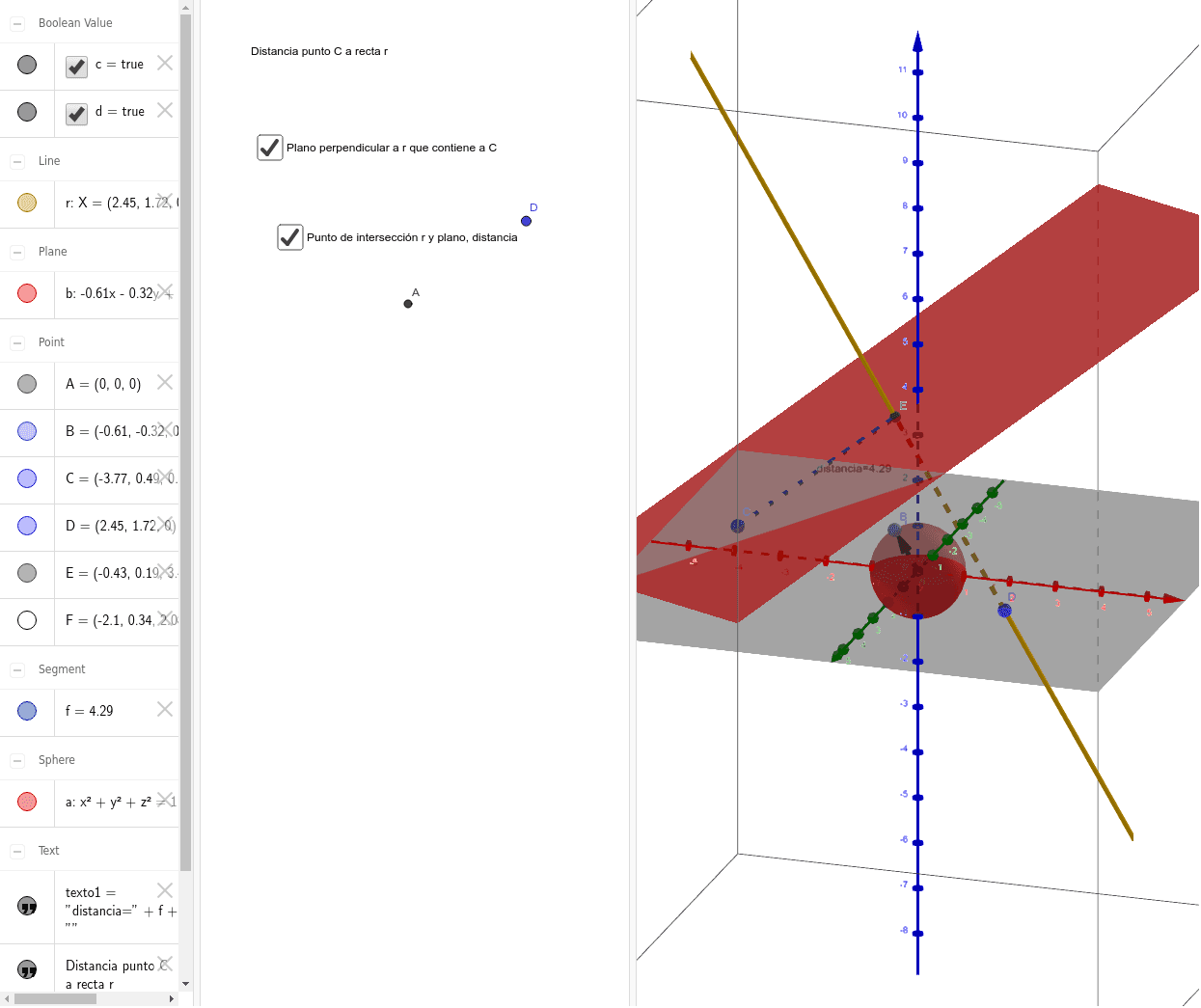
Task: Hide plane b using its red circle
Action: pyautogui.click(x=27, y=293)
